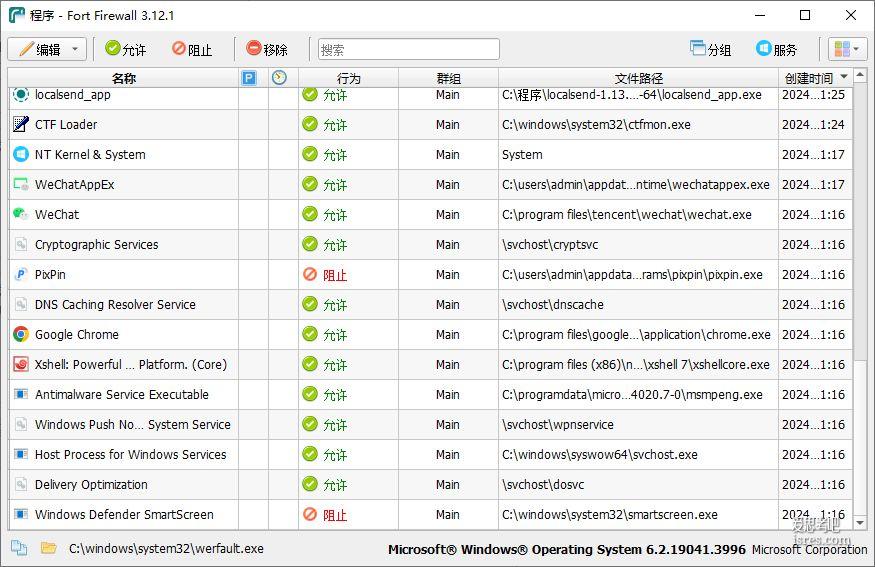The width and height of the screenshot is (875, 567).
Task: Click the C:\windows\syswow64\svchost.exe path cell
Action: [638, 454]
